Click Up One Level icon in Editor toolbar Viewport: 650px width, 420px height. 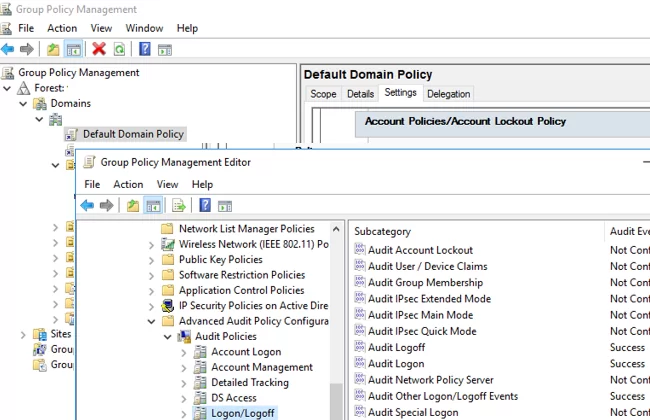tap(133, 205)
